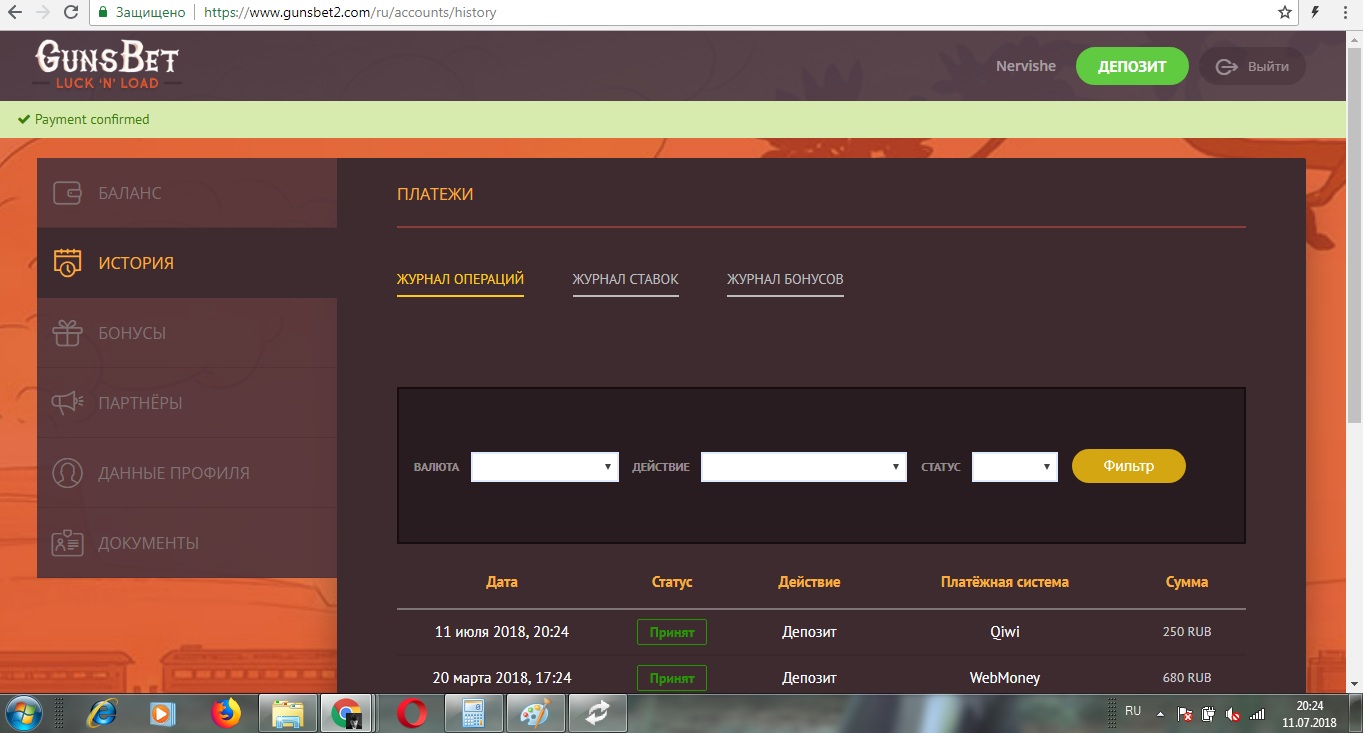Select История in the sidebar menu
Image resolution: width=1363 pixels, height=733 pixels.
coord(187,263)
